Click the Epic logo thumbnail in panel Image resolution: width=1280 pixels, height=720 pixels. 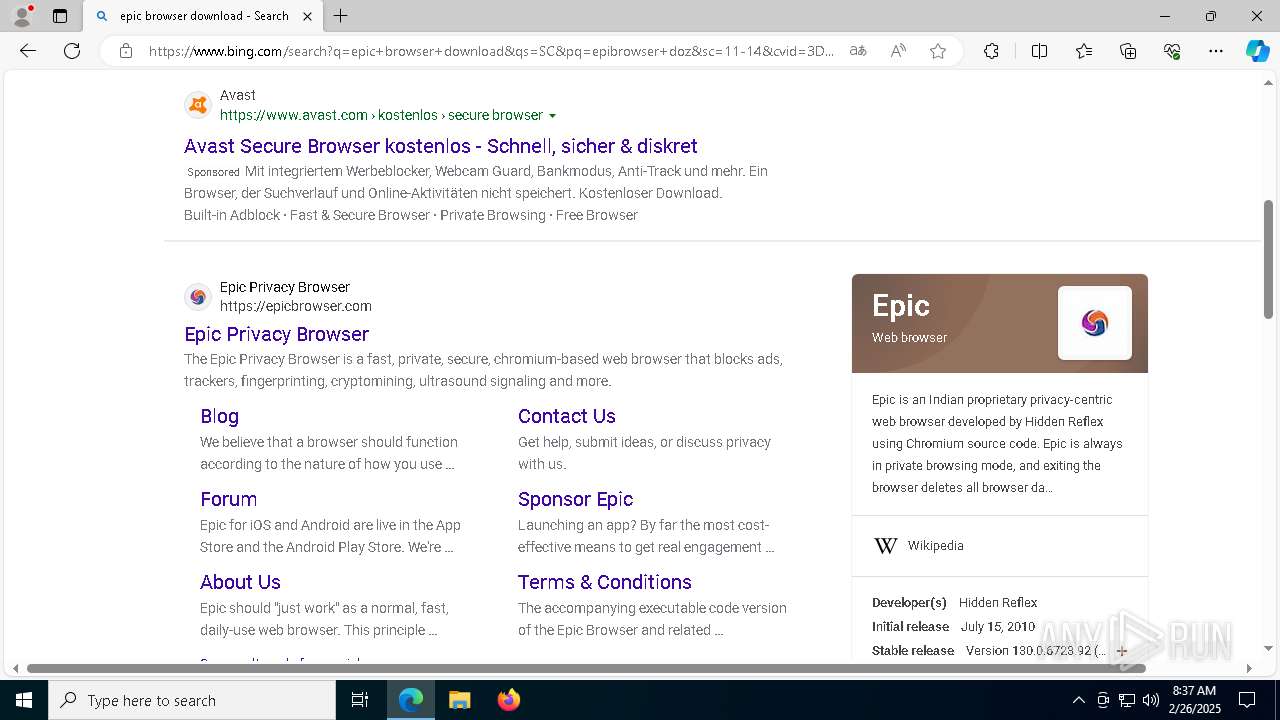[1095, 323]
